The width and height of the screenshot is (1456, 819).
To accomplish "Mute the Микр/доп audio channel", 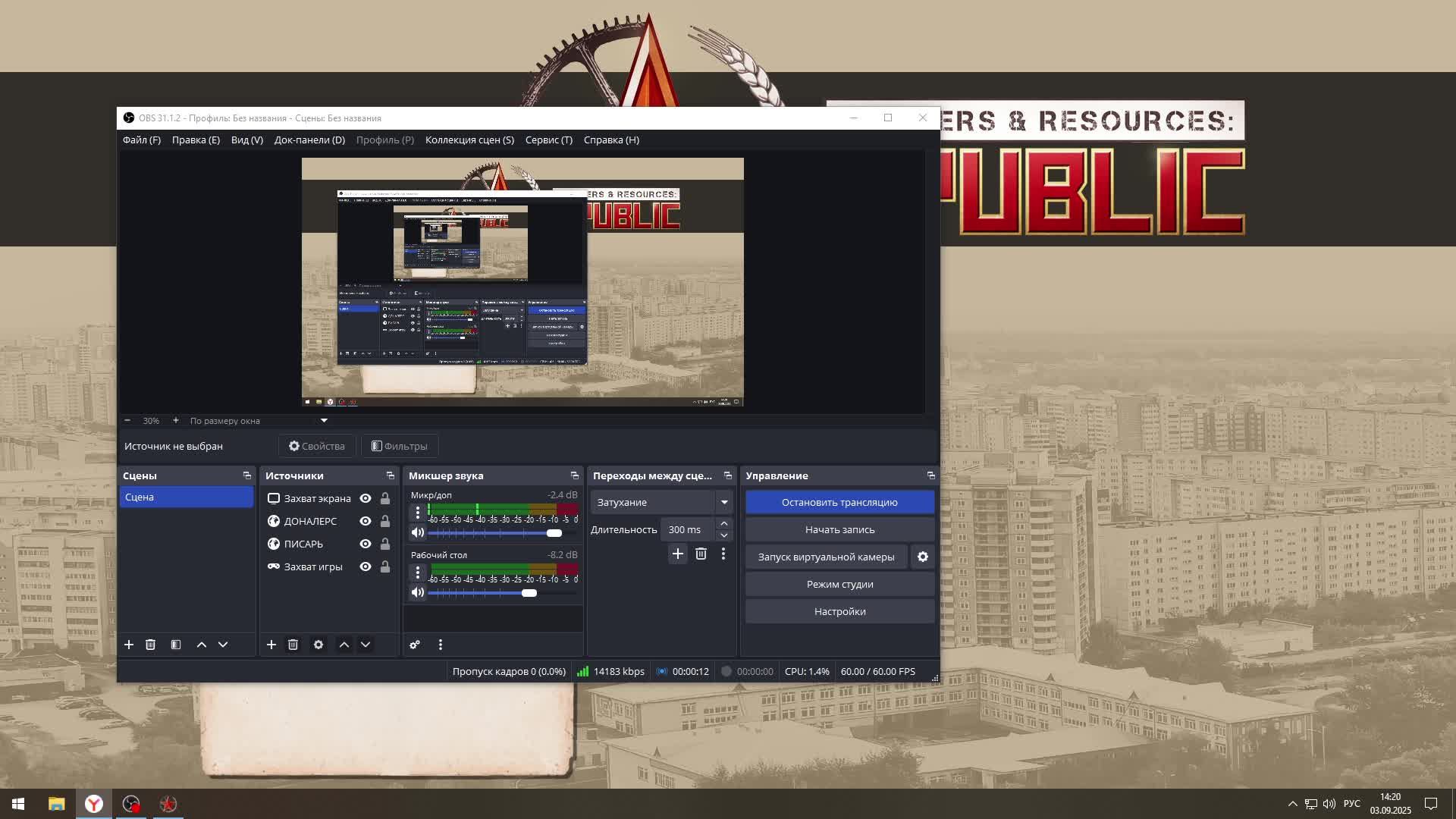I will (x=418, y=532).
